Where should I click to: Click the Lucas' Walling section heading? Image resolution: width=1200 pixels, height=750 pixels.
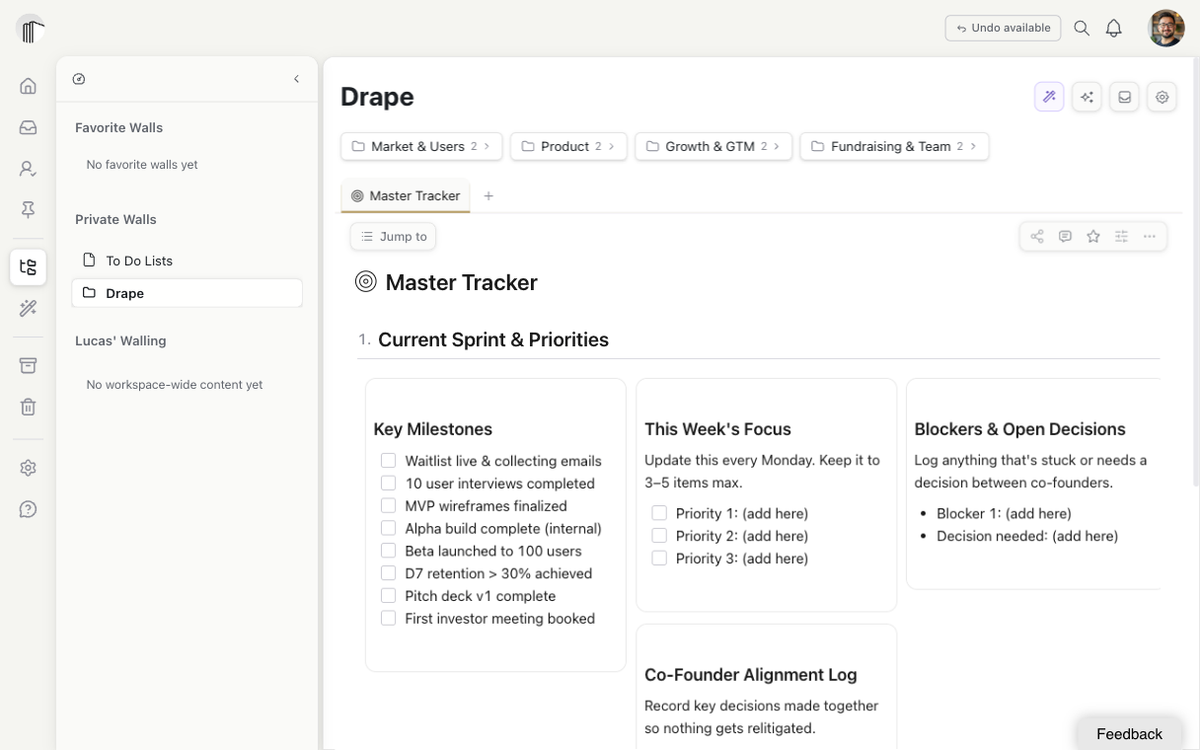click(121, 341)
